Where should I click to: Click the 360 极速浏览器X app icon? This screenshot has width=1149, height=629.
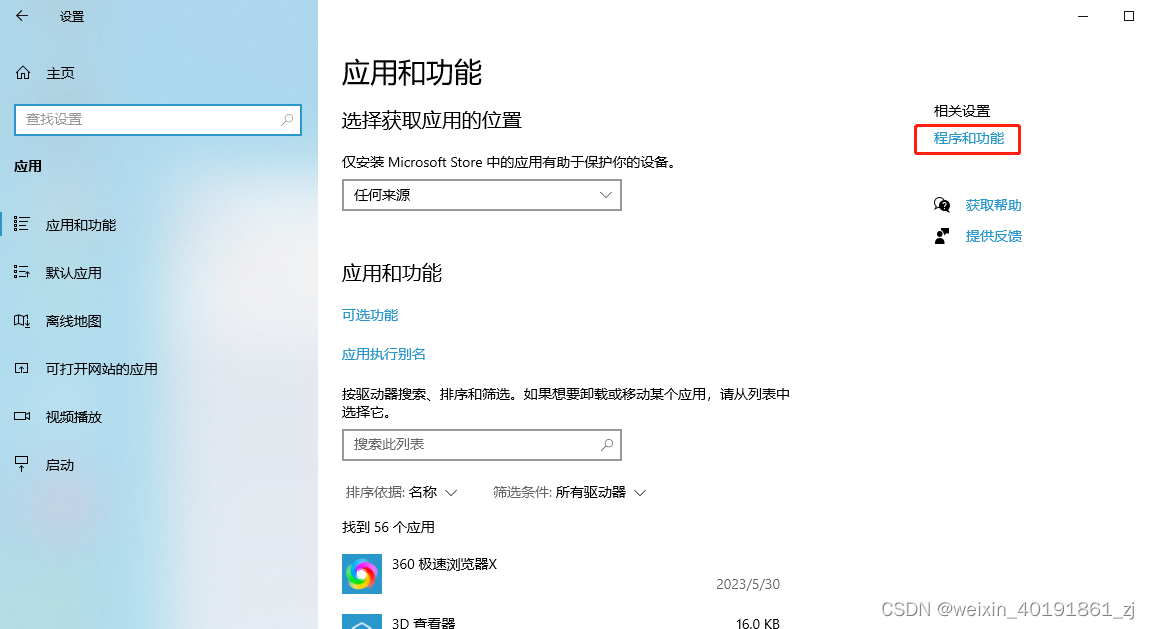click(x=362, y=573)
